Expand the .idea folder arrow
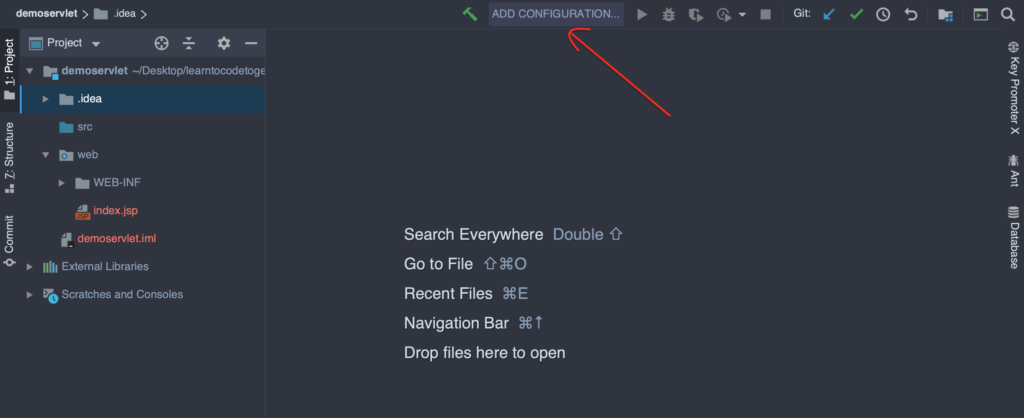1024x418 pixels. 46,99
